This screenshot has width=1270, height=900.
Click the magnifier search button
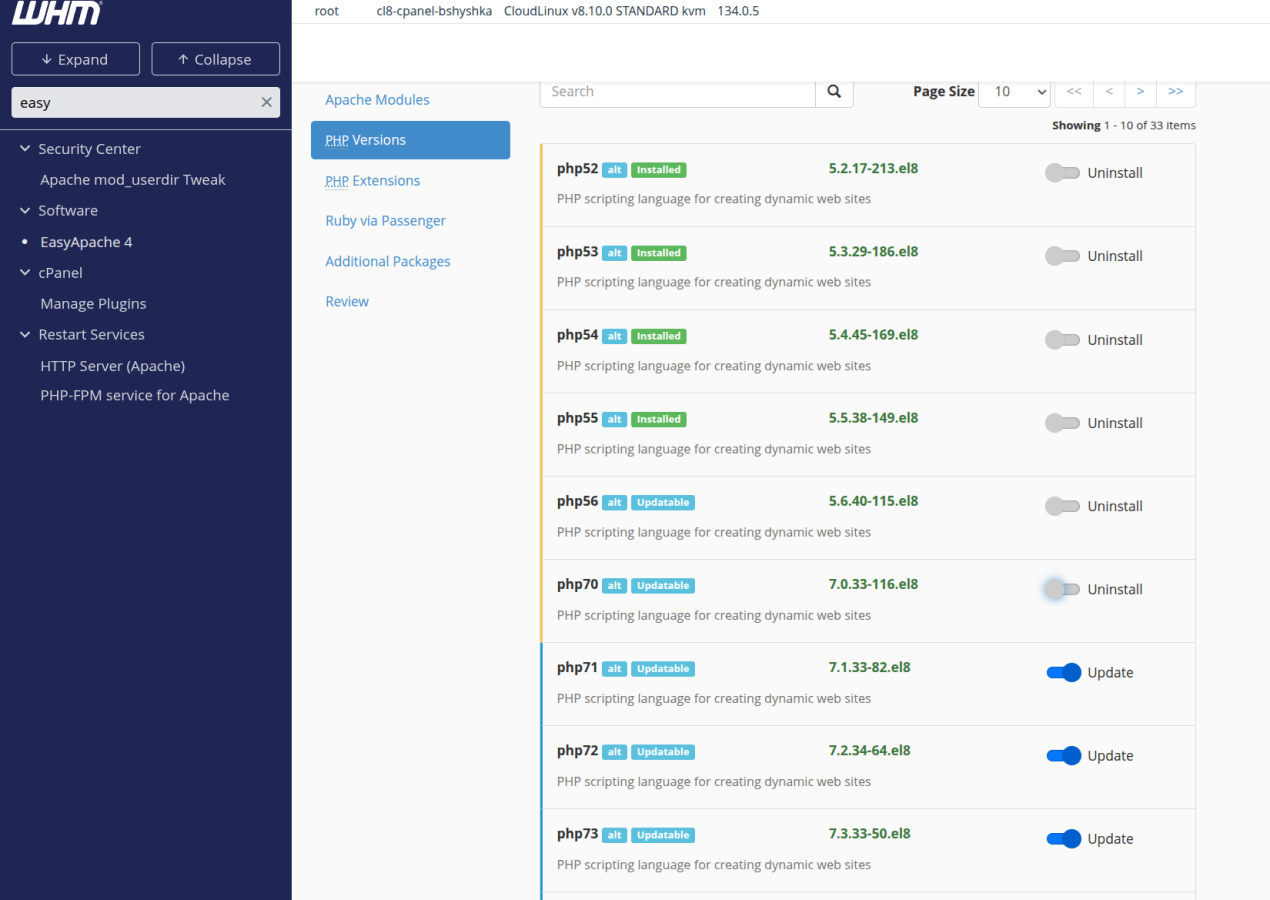(834, 92)
